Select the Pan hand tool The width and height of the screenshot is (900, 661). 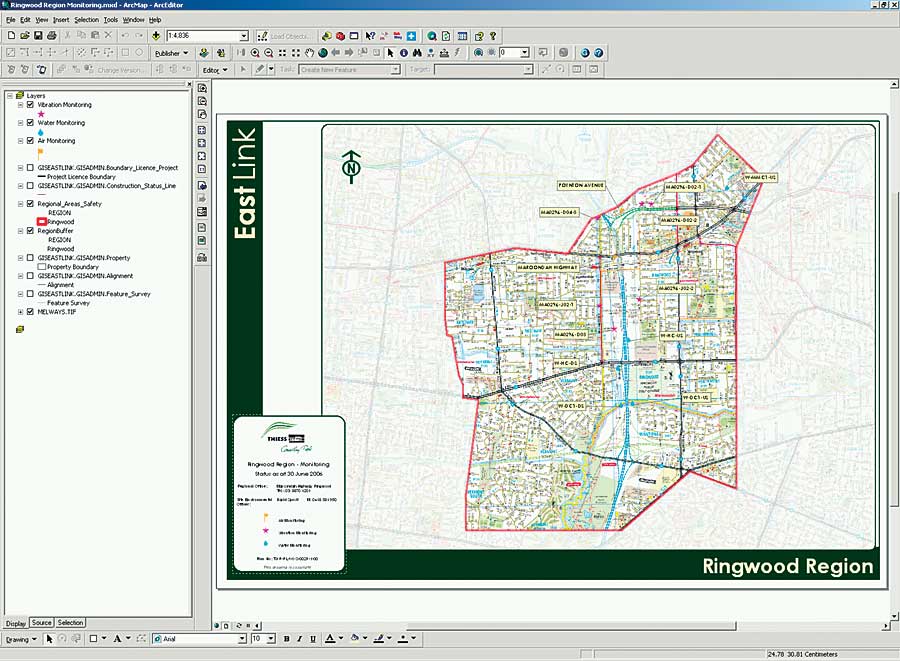tap(310, 52)
